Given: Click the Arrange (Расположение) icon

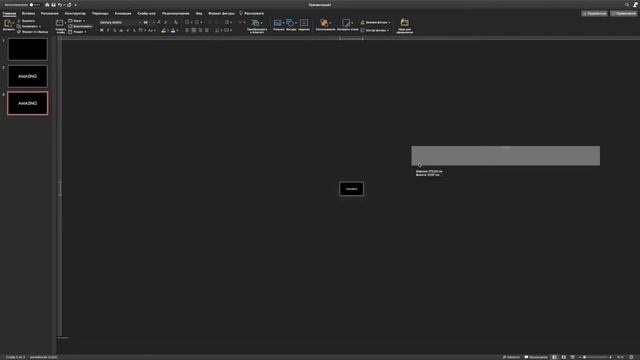Looking at the screenshot, I should pos(324,23).
